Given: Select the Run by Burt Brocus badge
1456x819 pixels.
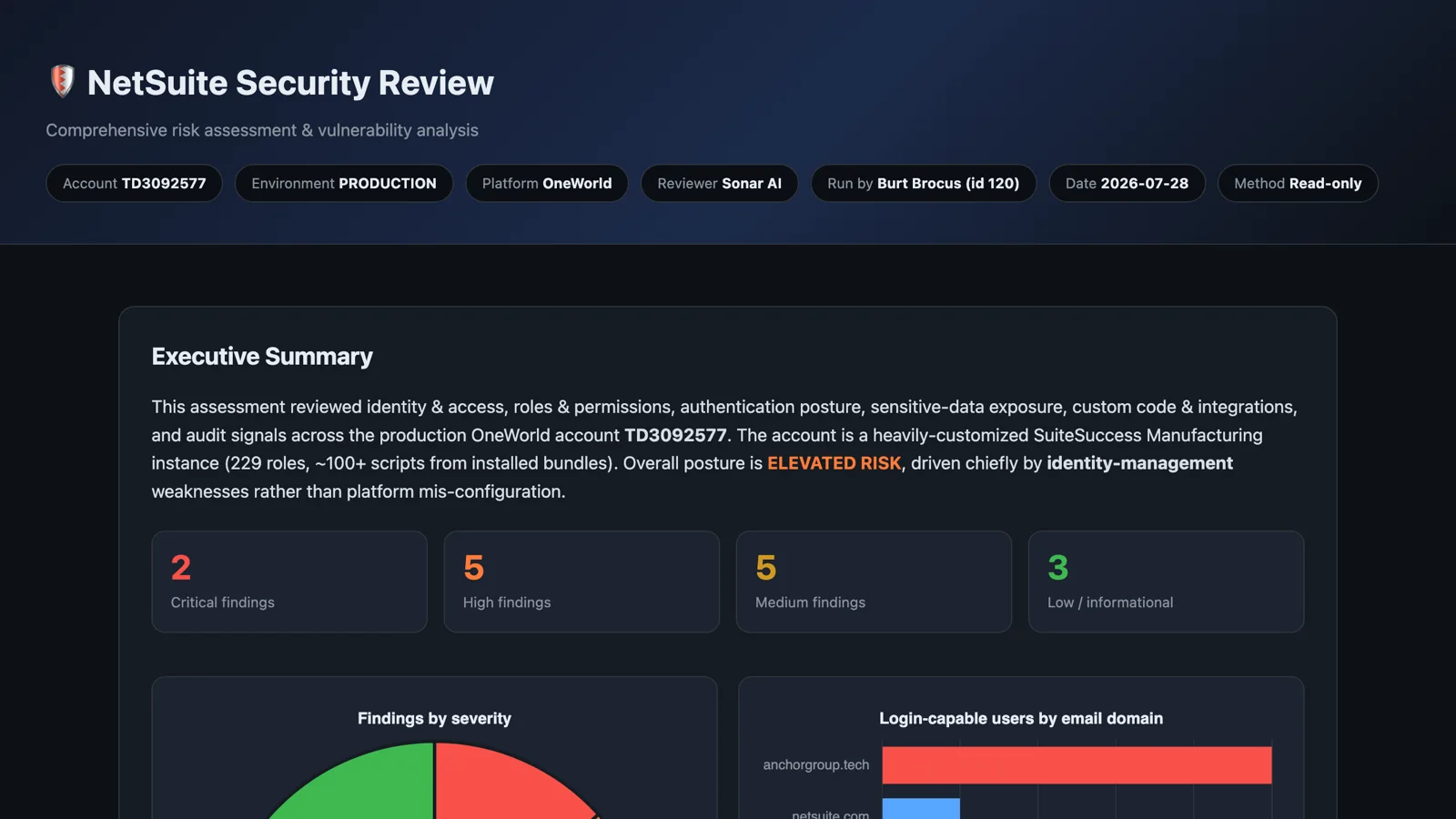Looking at the screenshot, I should [x=924, y=183].
